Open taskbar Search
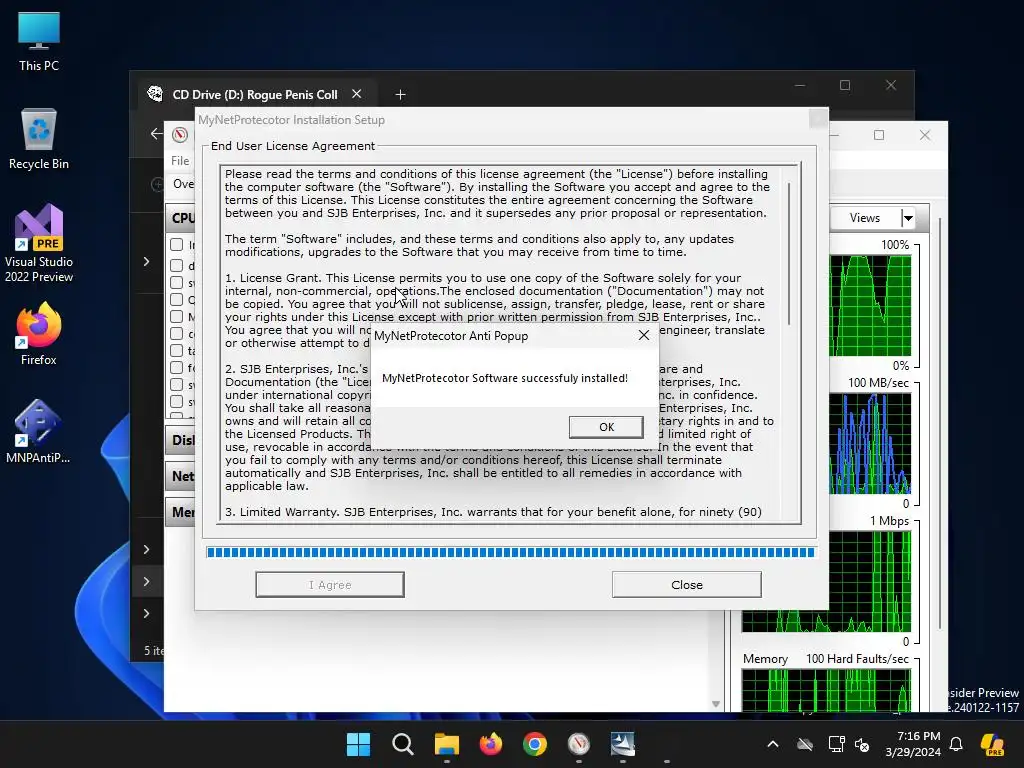Image resolution: width=1024 pixels, height=768 pixels. pos(402,744)
